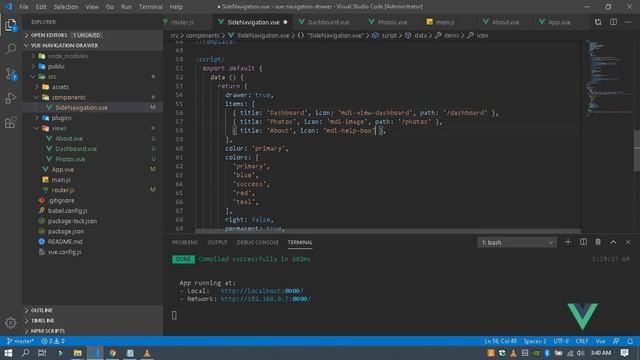The height and width of the screenshot is (360, 640).
Task: Open the Source Control view
Action: tap(11, 74)
